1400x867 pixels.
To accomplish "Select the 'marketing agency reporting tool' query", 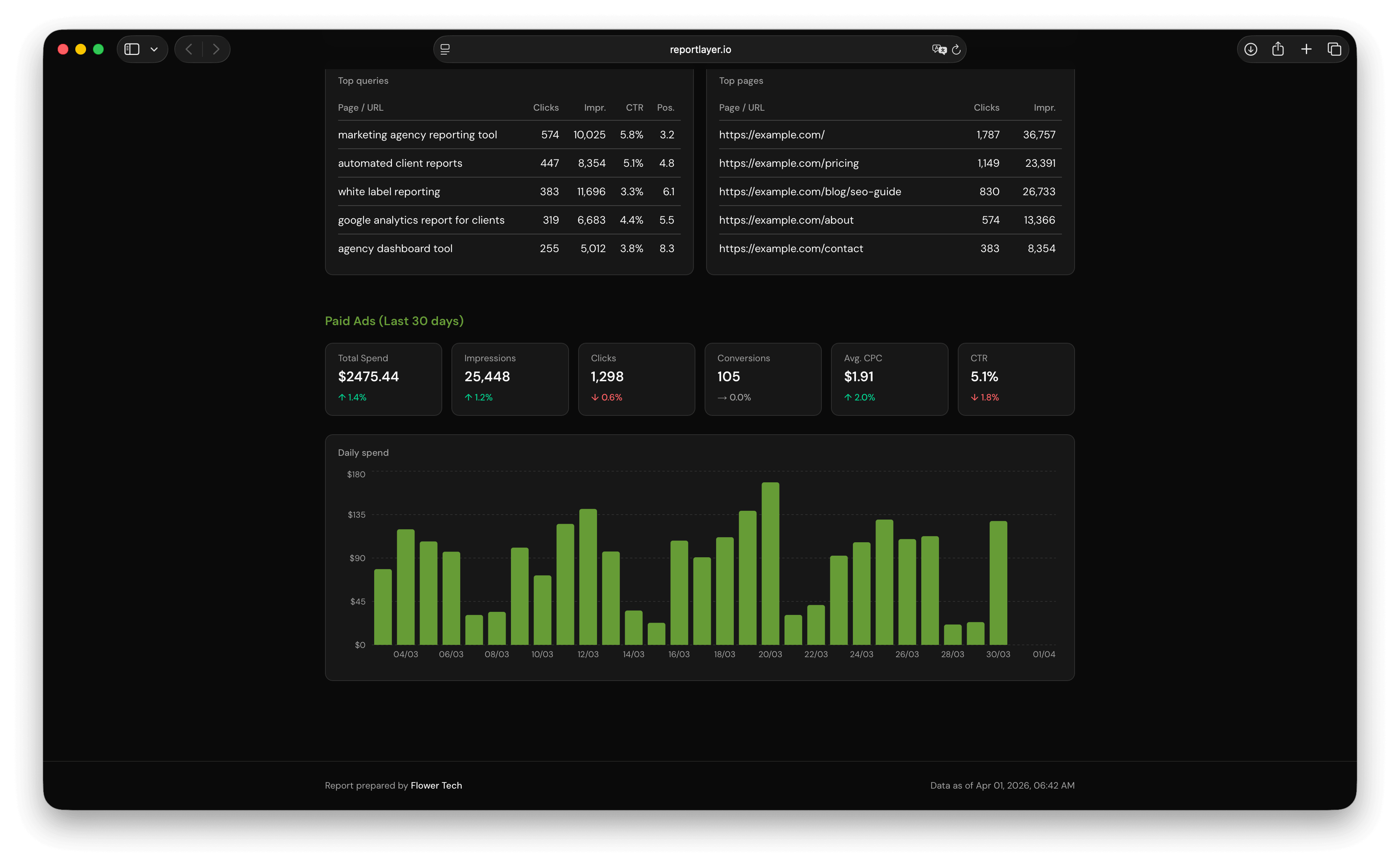I will [x=417, y=135].
